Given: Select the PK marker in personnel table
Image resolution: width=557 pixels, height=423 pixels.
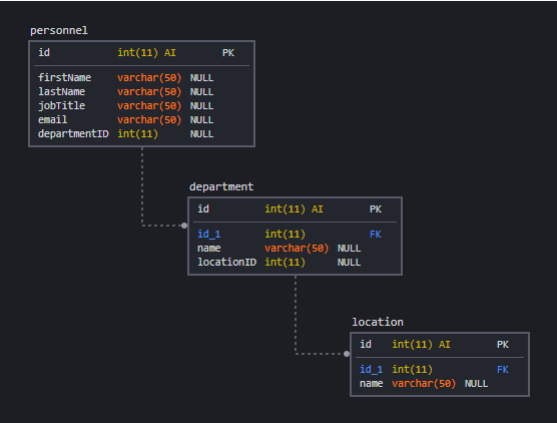Looking at the screenshot, I should pyautogui.click(x=228, y=53).
